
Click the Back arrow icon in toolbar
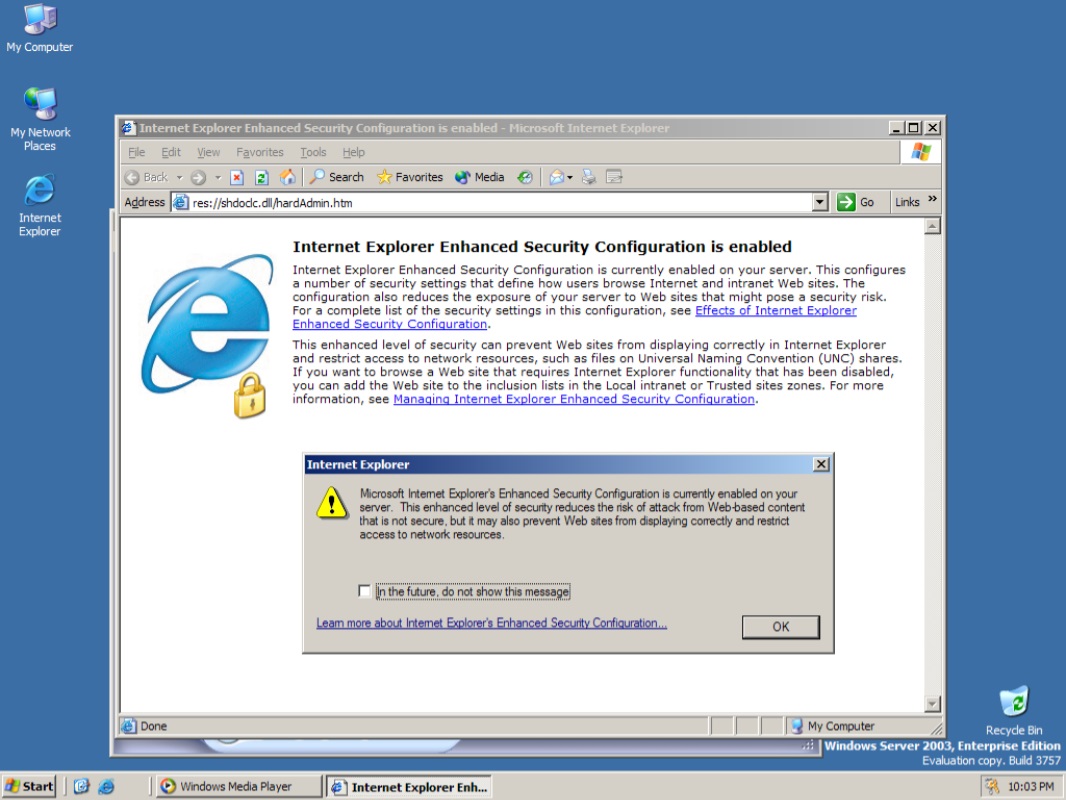click(x=133, y=177)
